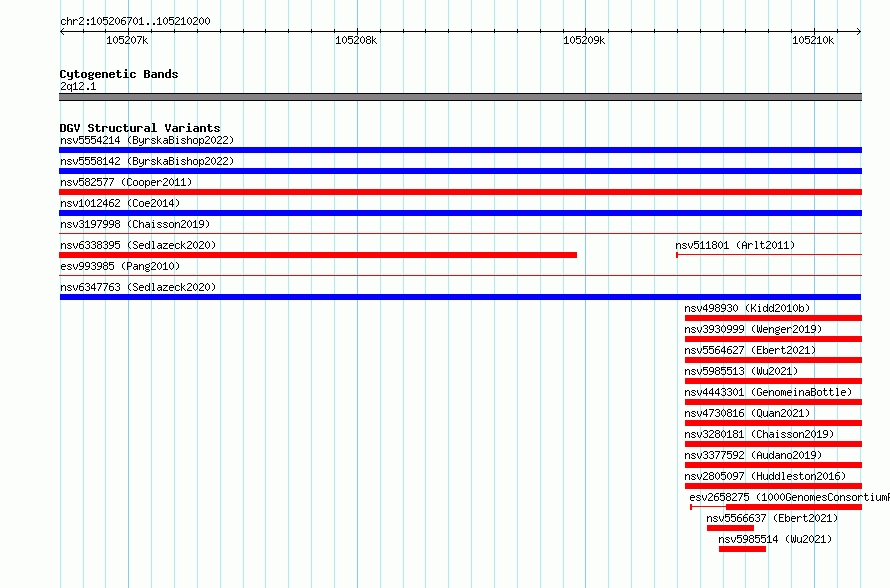Click the chr2:105206701..105210200 coordinates label
The width and height of the screenshot is (890, 588).
click(135, 21)
